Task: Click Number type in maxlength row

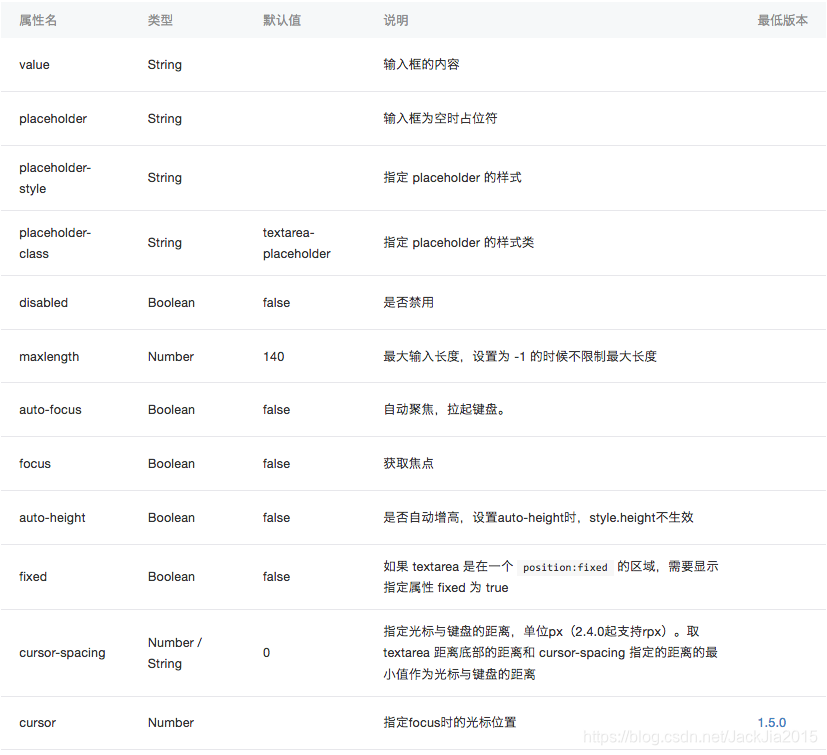Action: (x=171, y=357)
